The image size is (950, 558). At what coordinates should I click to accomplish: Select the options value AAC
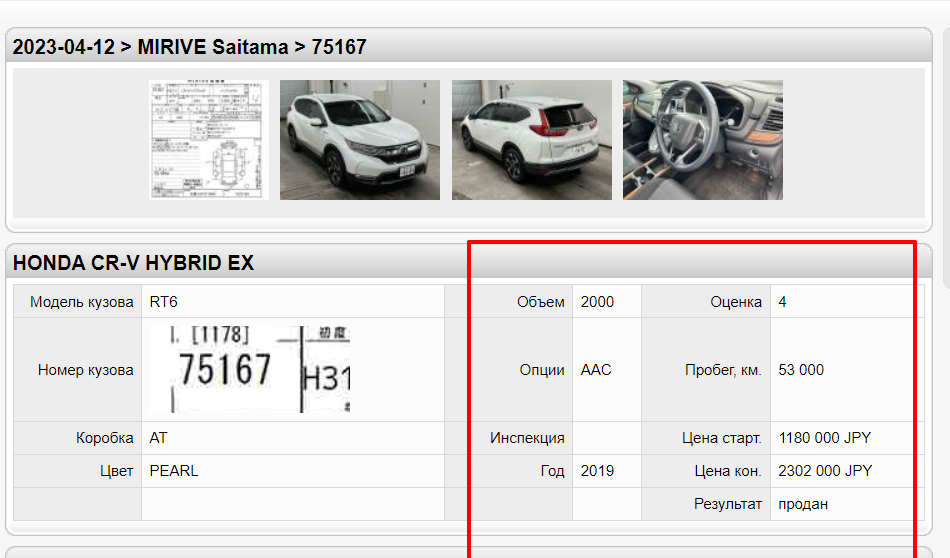596,370
